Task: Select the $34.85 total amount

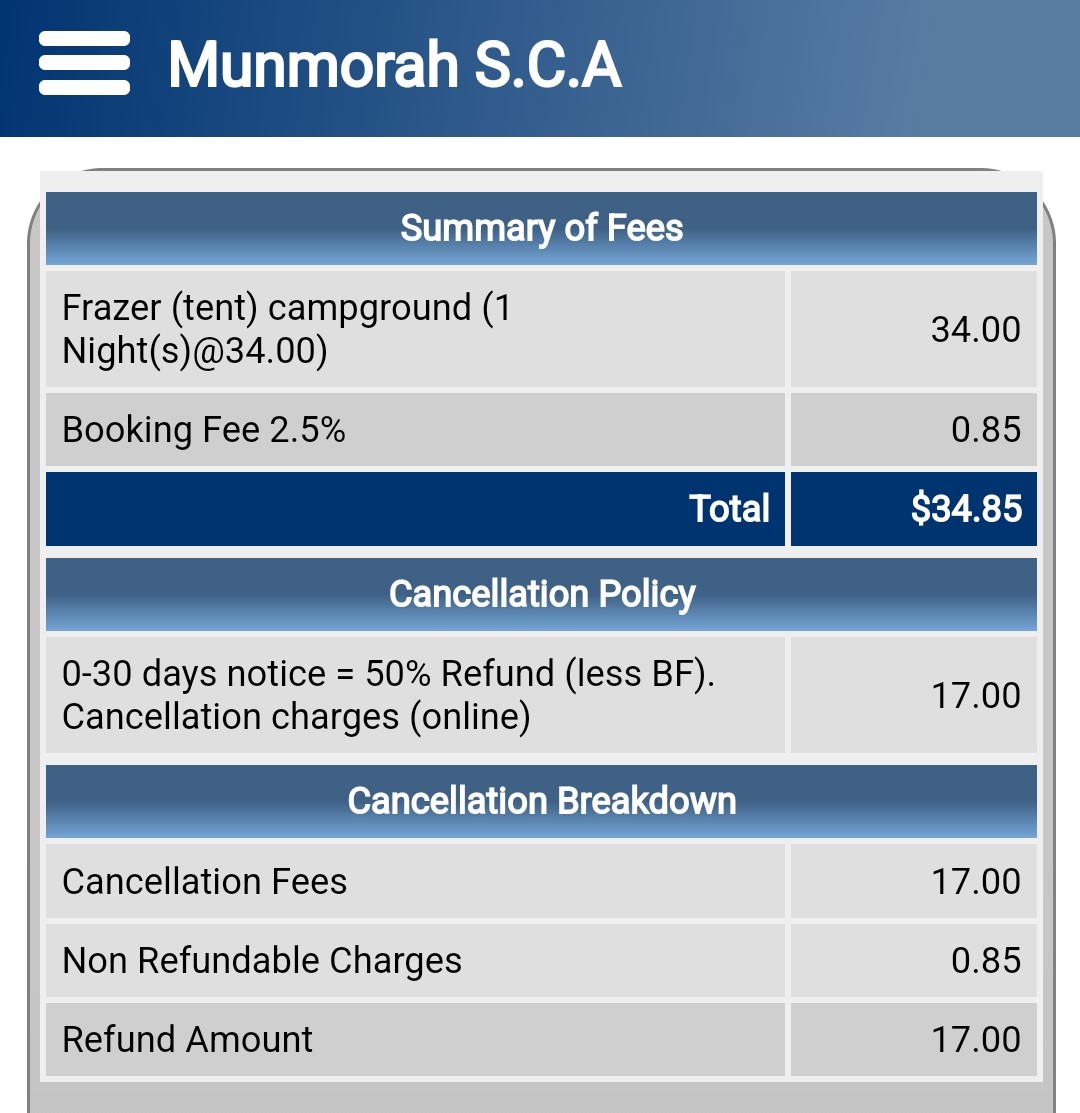Action: (x=913, y=509)
